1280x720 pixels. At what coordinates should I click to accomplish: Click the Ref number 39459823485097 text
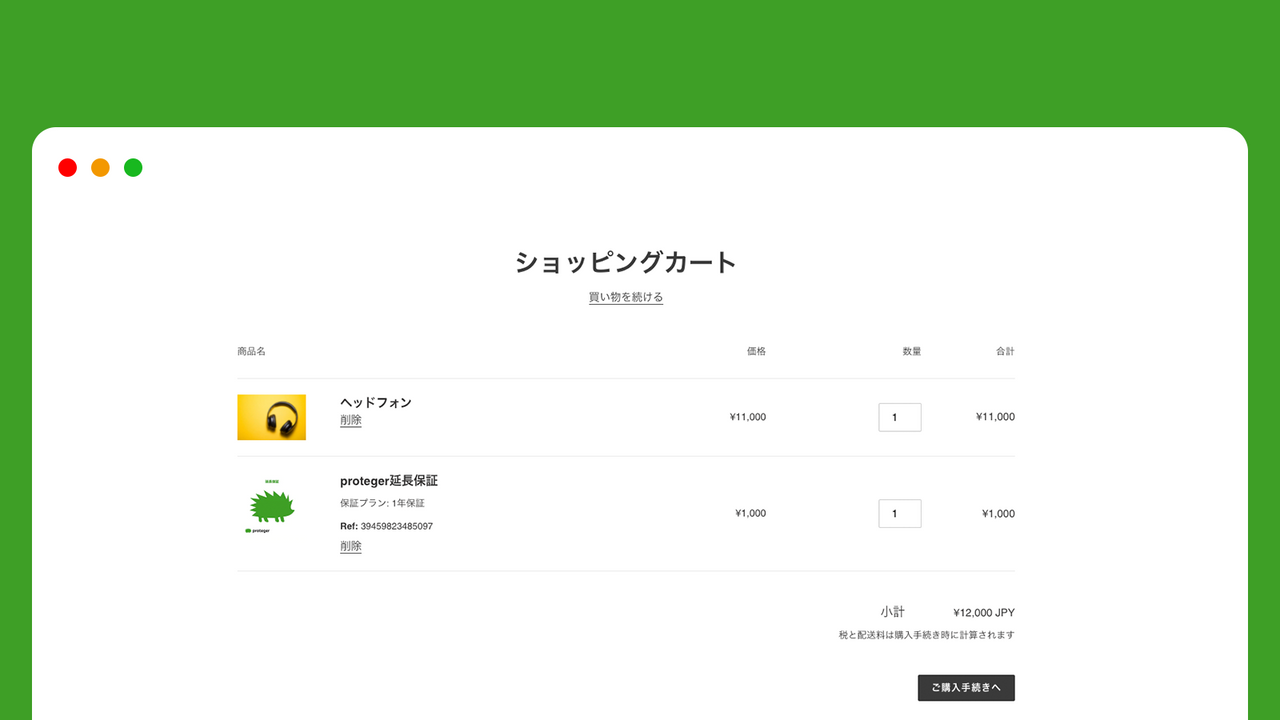pos(386,525)
